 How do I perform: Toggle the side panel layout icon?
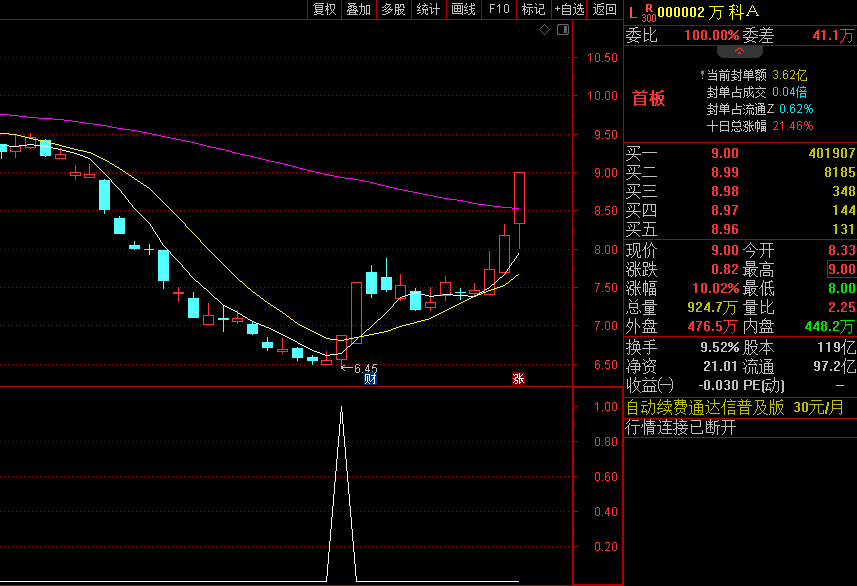tap(563, 30)
